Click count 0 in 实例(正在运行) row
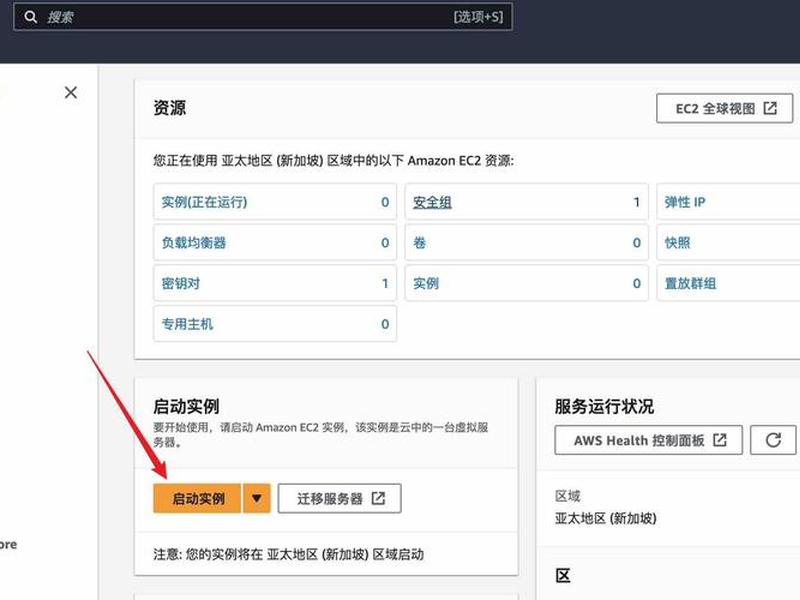The width and height of the screenshot is (800, 600). tap(385, 202)
